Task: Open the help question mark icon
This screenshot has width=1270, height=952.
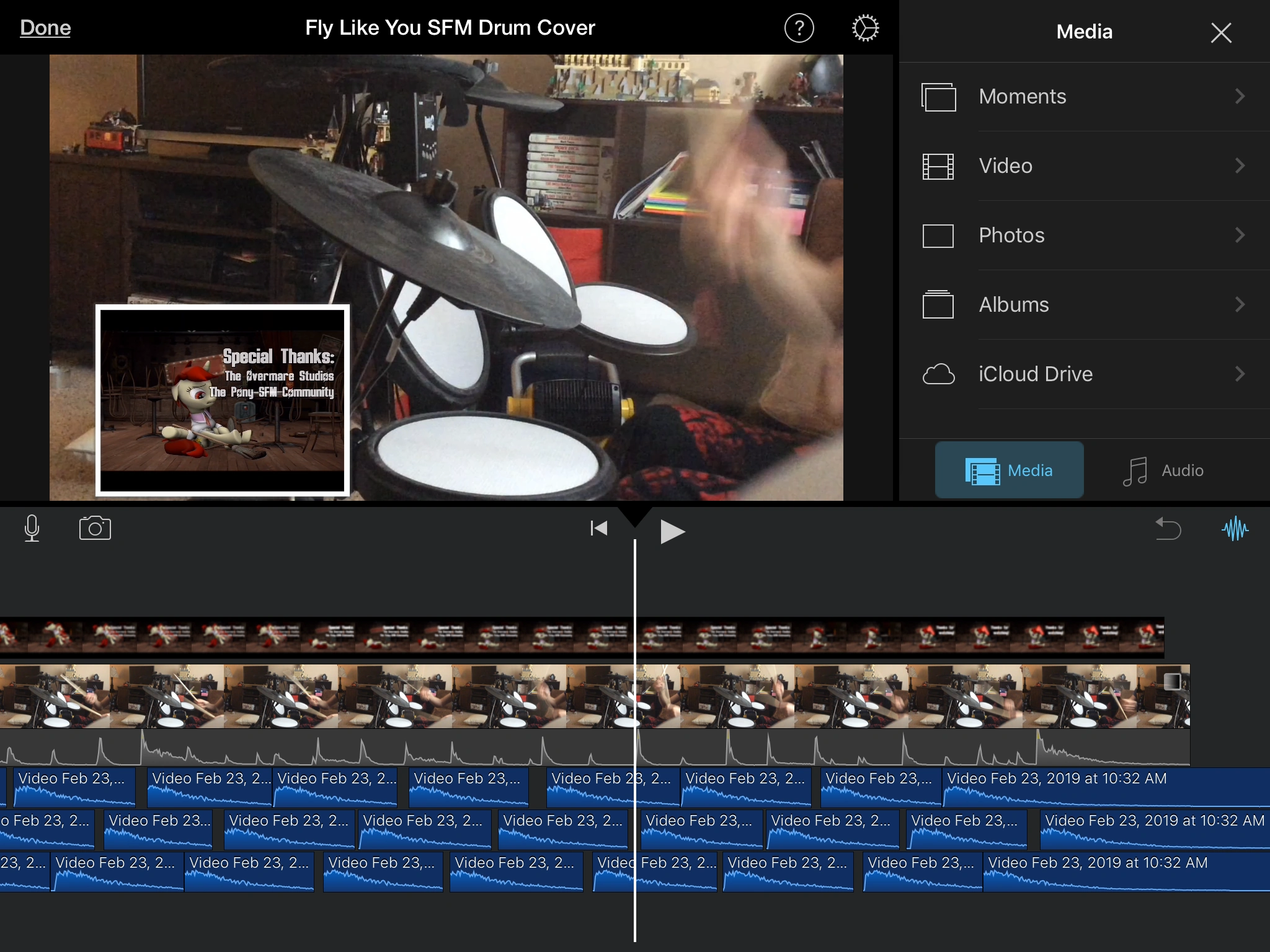Action: pyautogui.click(x=799, y=28)
